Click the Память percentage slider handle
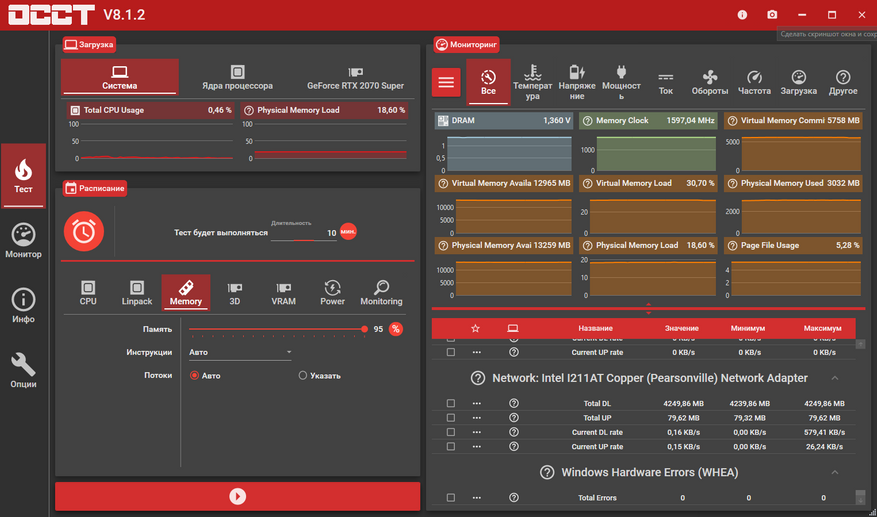The width and height of the screenshot is (877, 517). pos(365,329)
